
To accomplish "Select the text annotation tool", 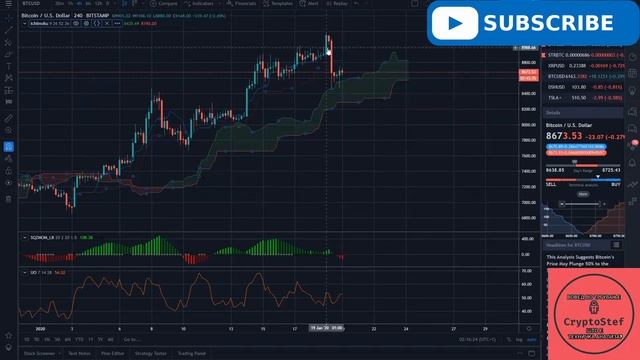I will coord(9,66).
